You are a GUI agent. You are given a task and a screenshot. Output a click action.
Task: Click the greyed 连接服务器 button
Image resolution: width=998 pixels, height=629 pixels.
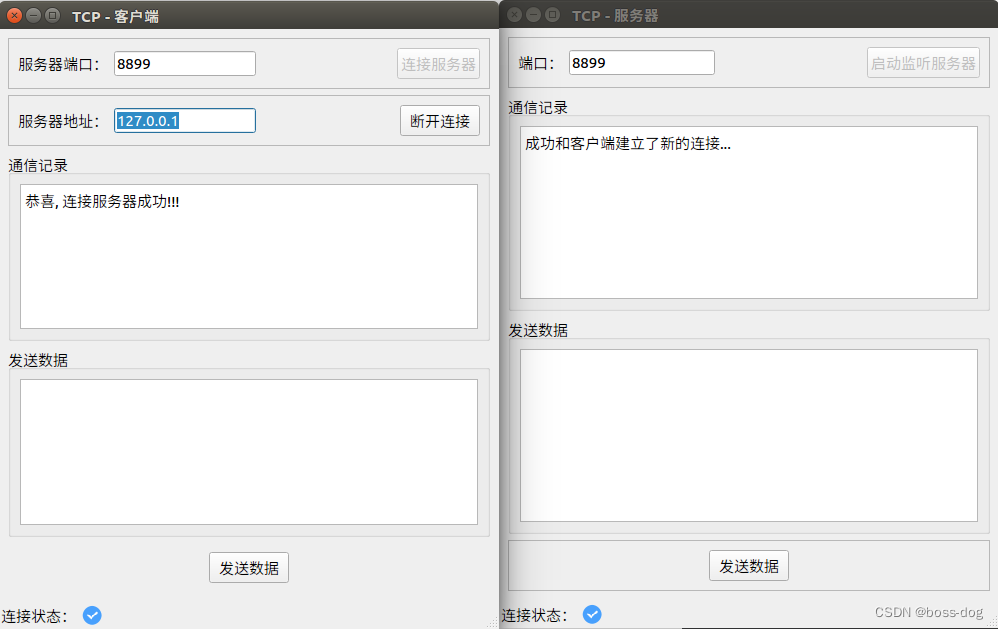tap(439, 64)
